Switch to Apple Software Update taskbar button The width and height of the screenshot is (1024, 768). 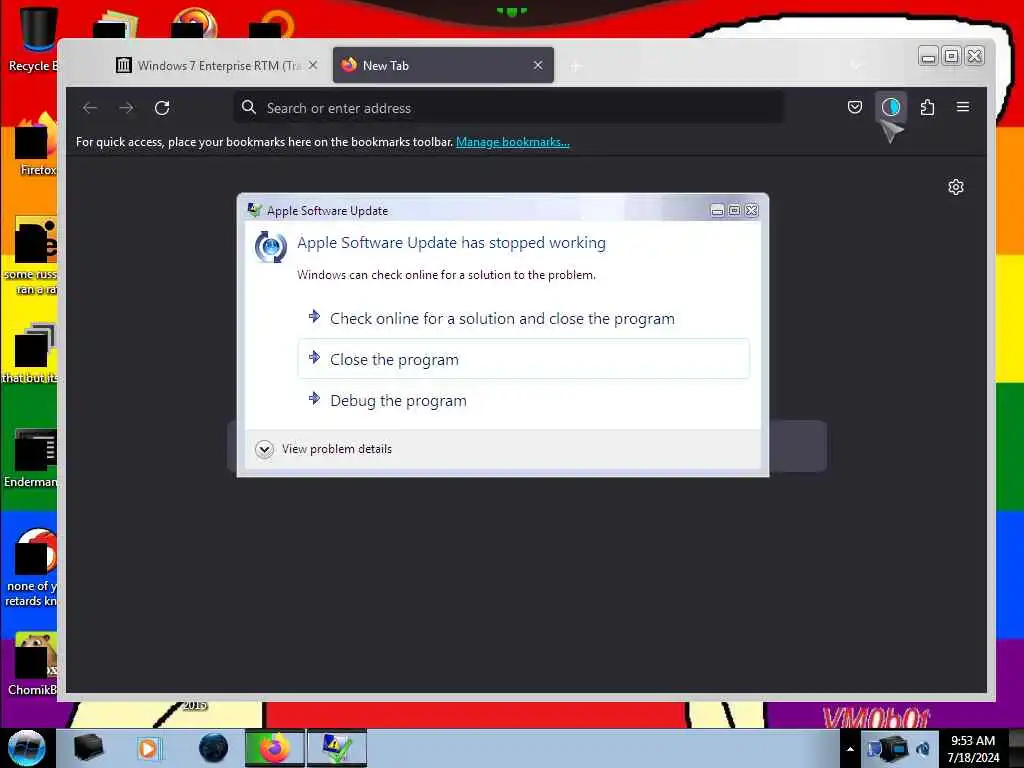[337, 748]
